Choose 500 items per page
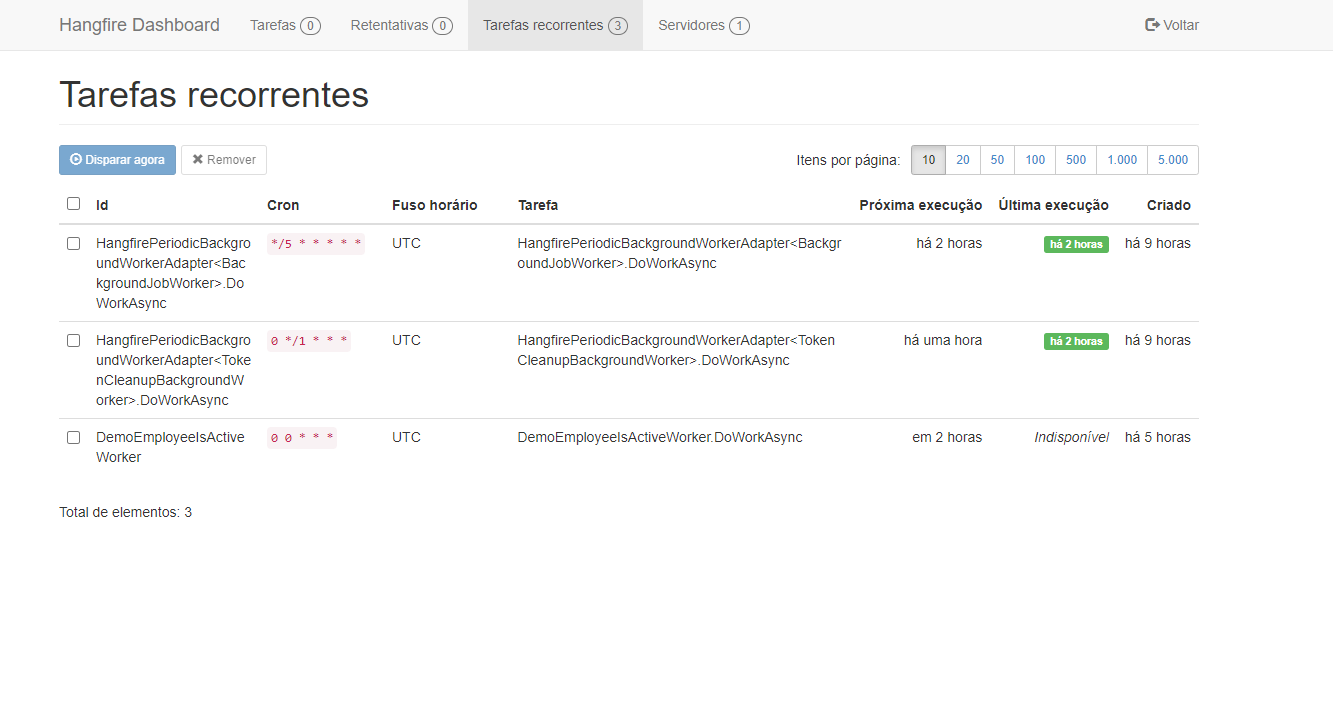The image size is (1333, 706). pos(1076,160)
